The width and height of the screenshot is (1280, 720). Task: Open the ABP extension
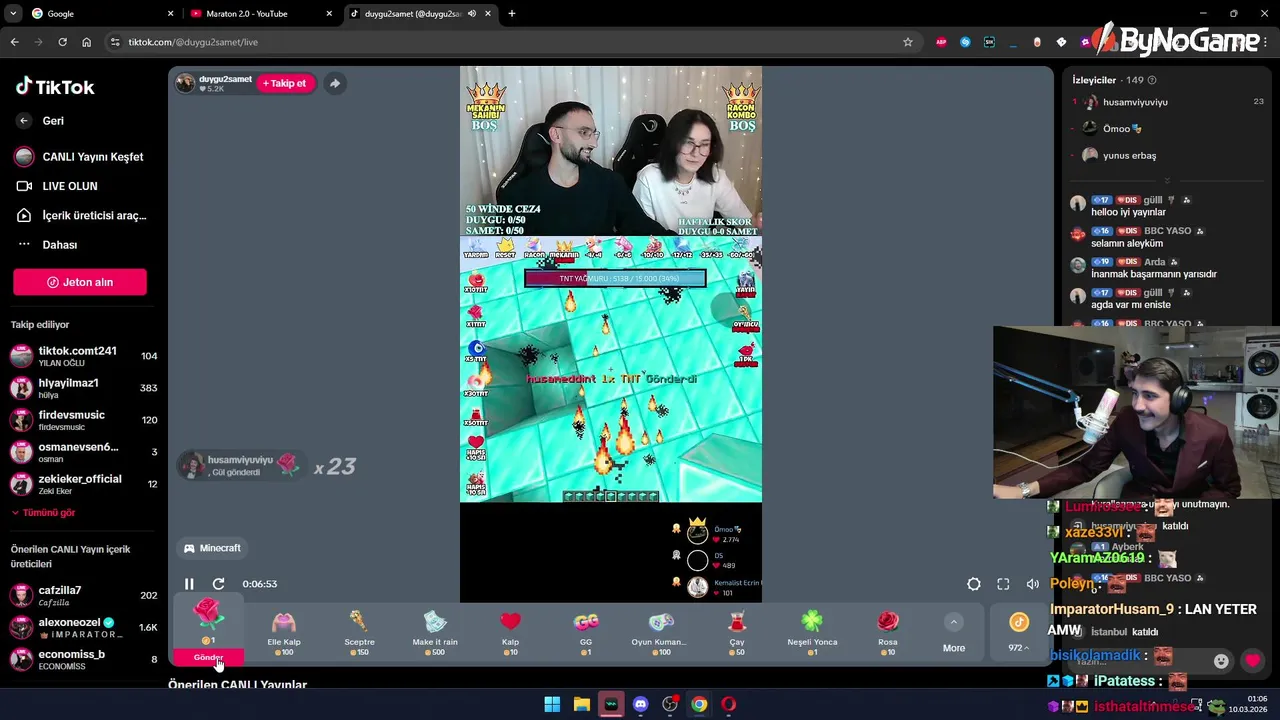tap(941, 42)
